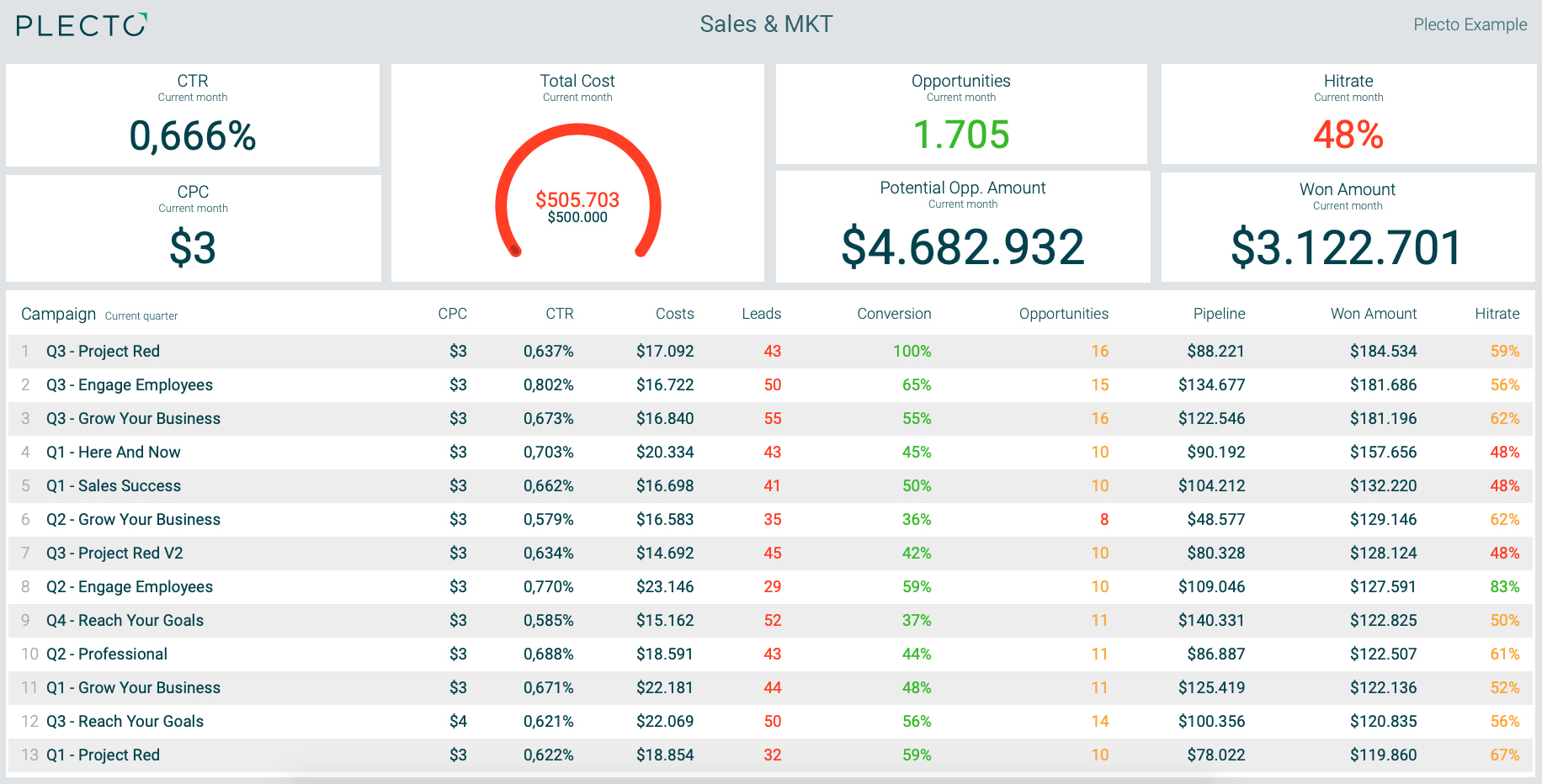Click the Won Amount column header

[1374, 314]
